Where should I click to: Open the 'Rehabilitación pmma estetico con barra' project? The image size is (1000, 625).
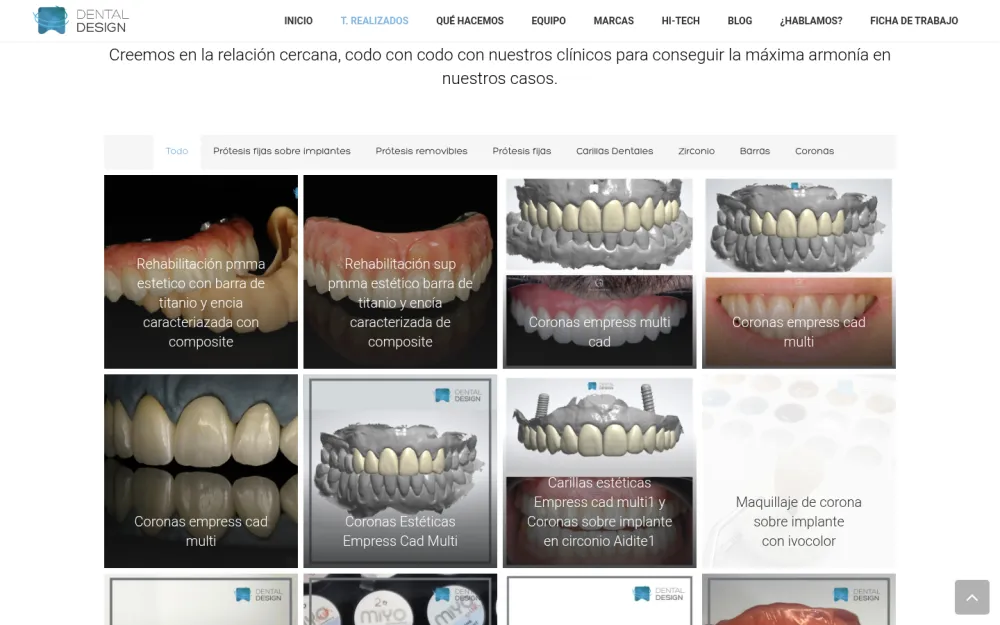201,272
